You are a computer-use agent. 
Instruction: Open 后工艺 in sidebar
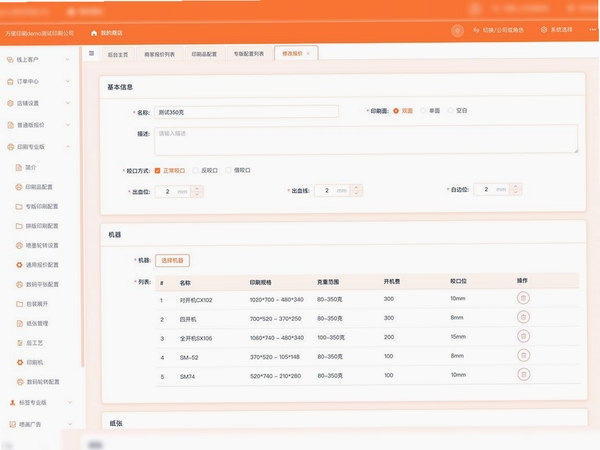34,343
